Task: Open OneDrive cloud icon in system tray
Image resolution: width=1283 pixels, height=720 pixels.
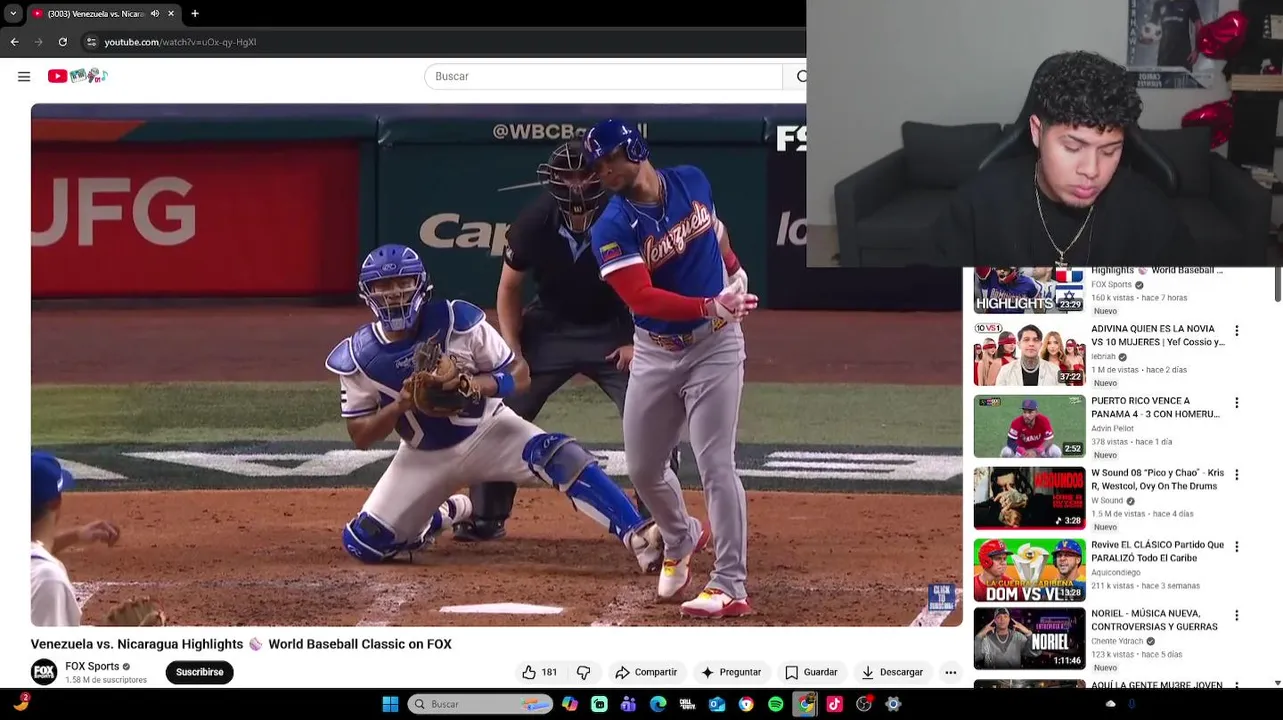Action: (1111, 704)
